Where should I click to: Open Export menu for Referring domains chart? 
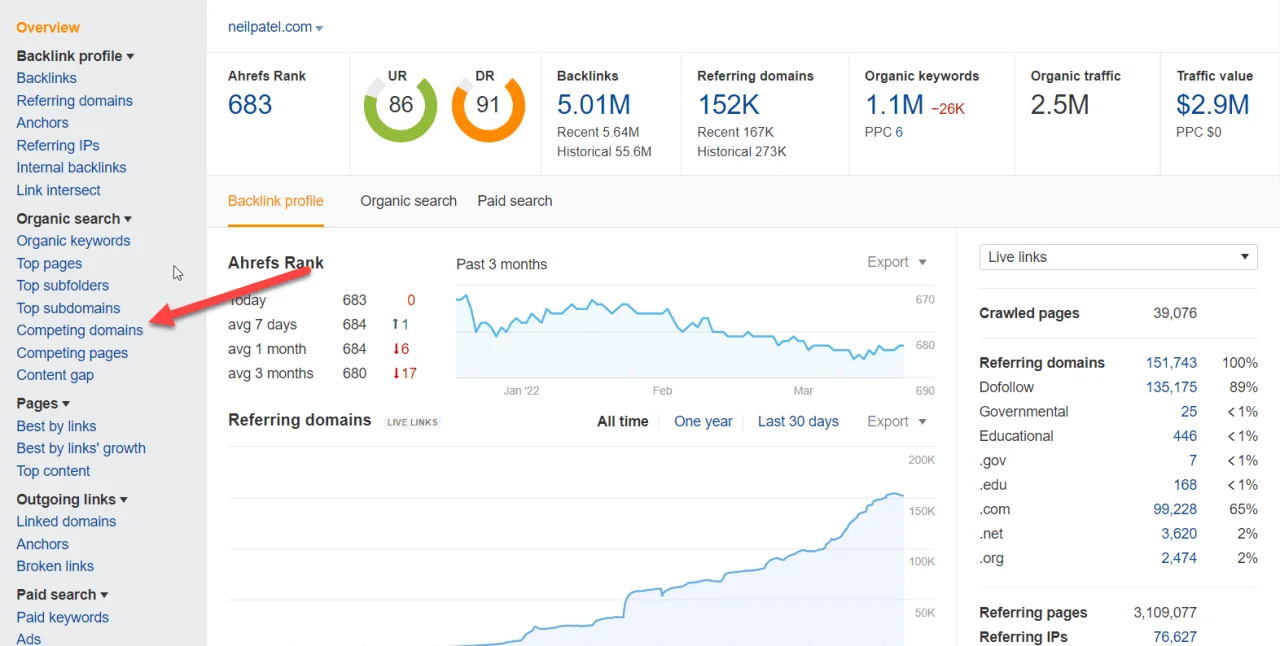(895, 421)
